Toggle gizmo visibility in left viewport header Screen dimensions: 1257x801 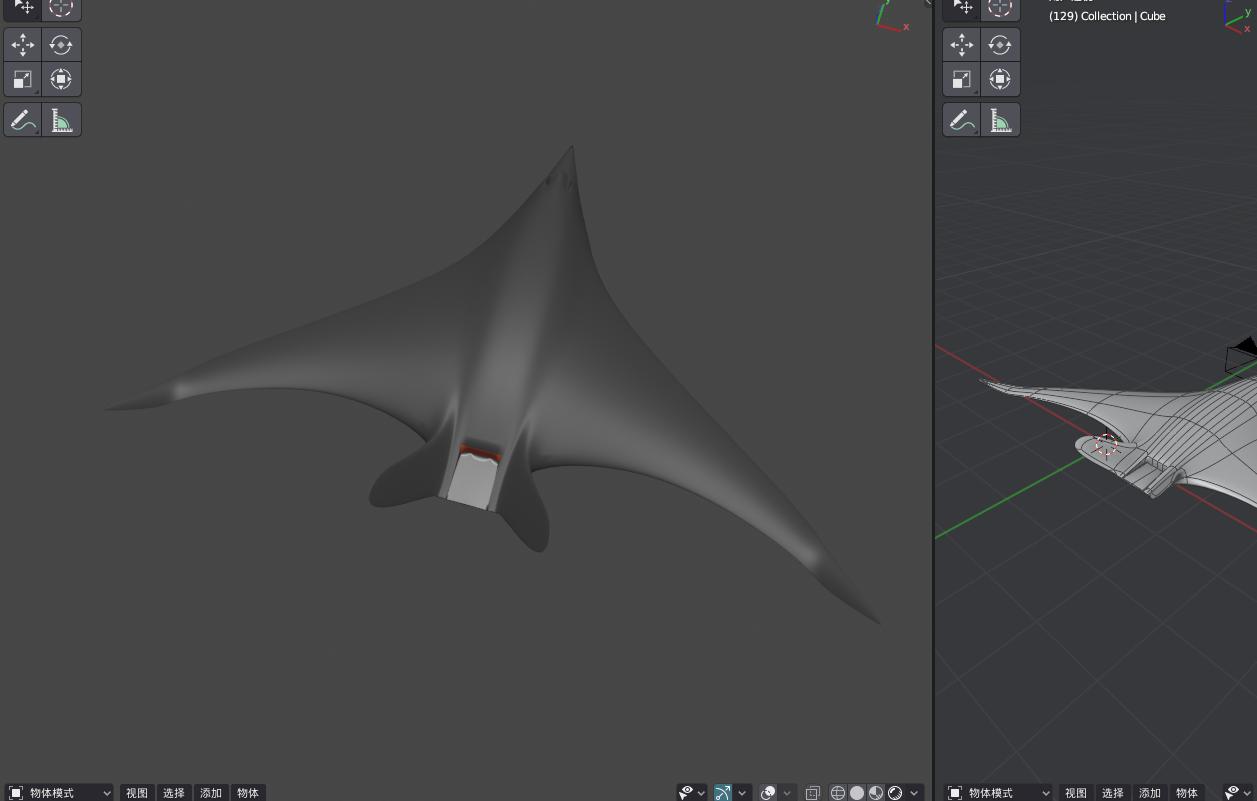coord(722,793)
